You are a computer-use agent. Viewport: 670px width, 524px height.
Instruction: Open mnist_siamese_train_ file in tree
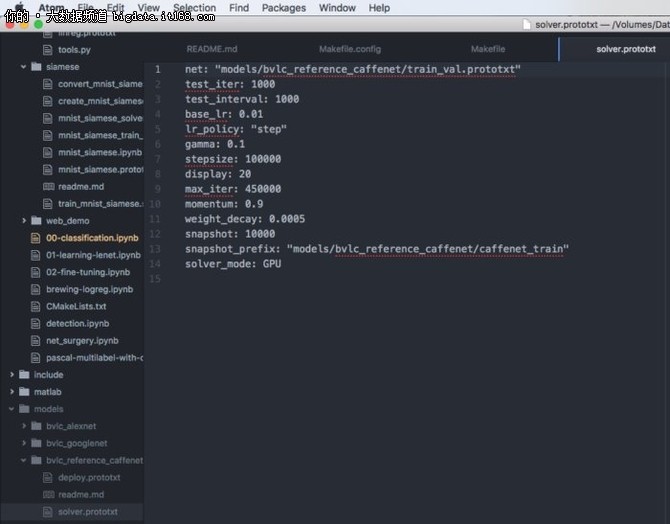tap(100, 135)
